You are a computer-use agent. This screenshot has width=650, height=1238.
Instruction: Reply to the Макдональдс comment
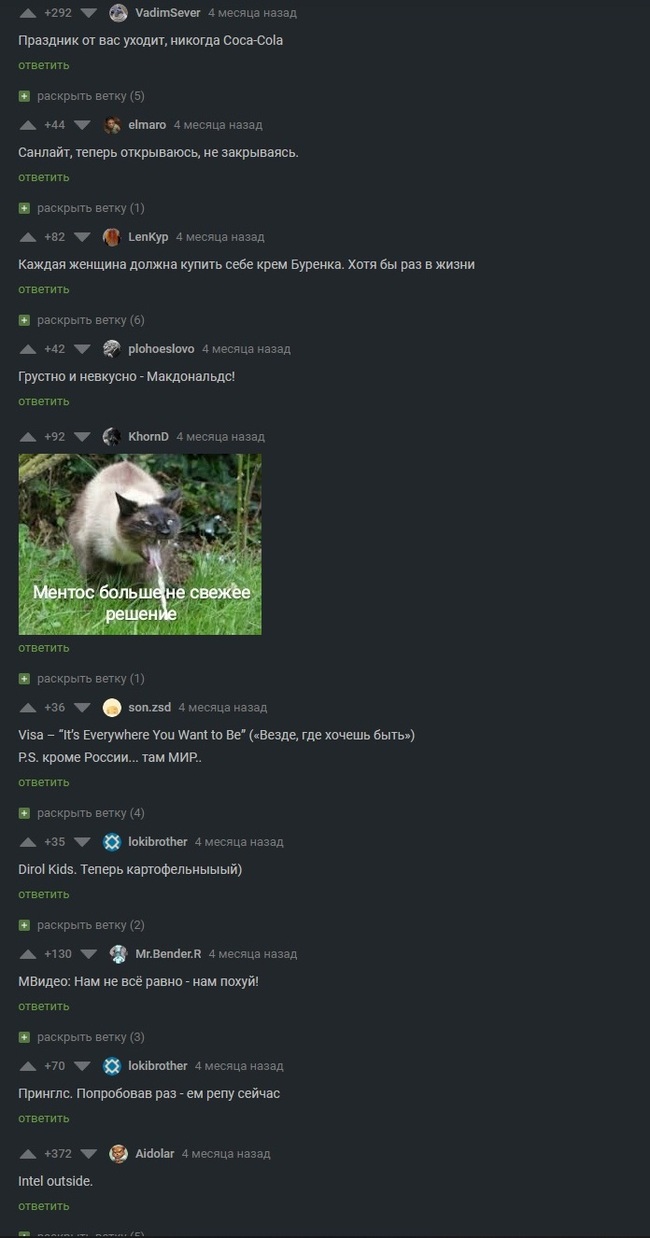click(44, 401)
